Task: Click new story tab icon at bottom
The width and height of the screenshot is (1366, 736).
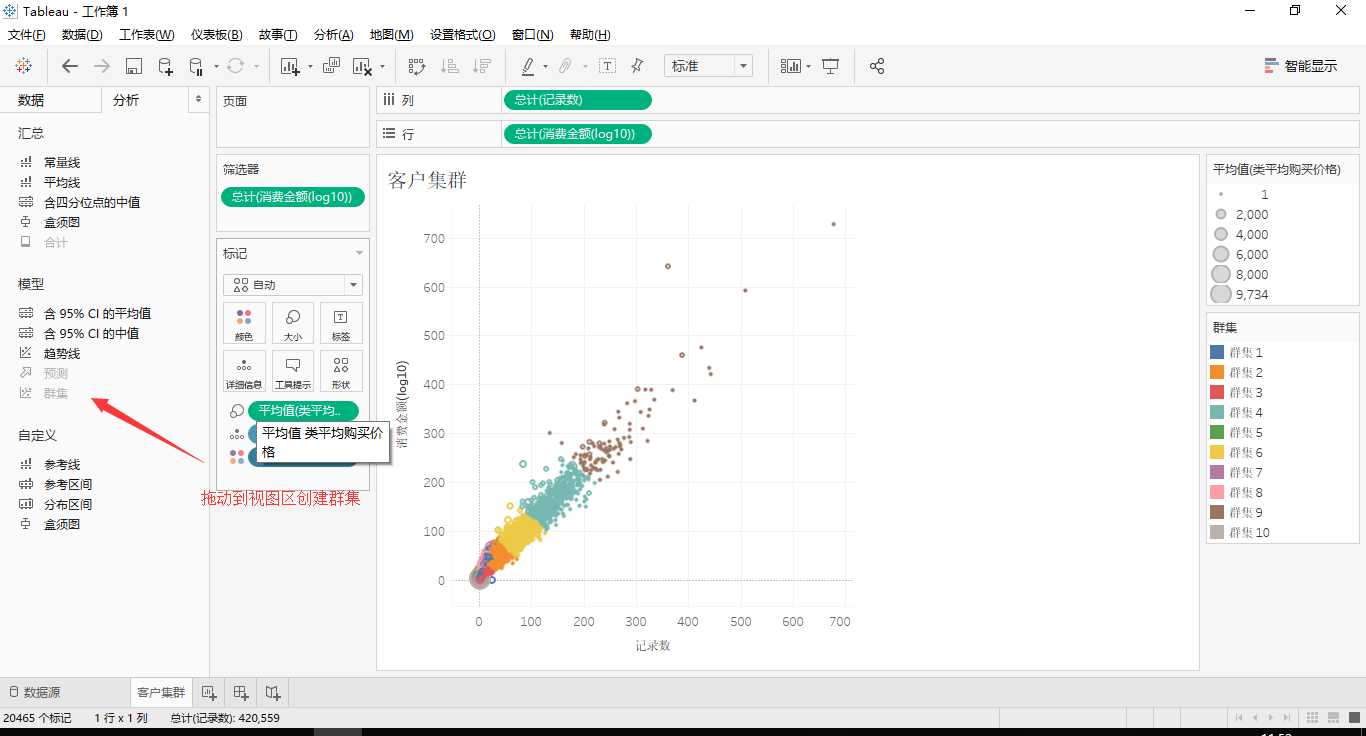Action: coord(273,692)
